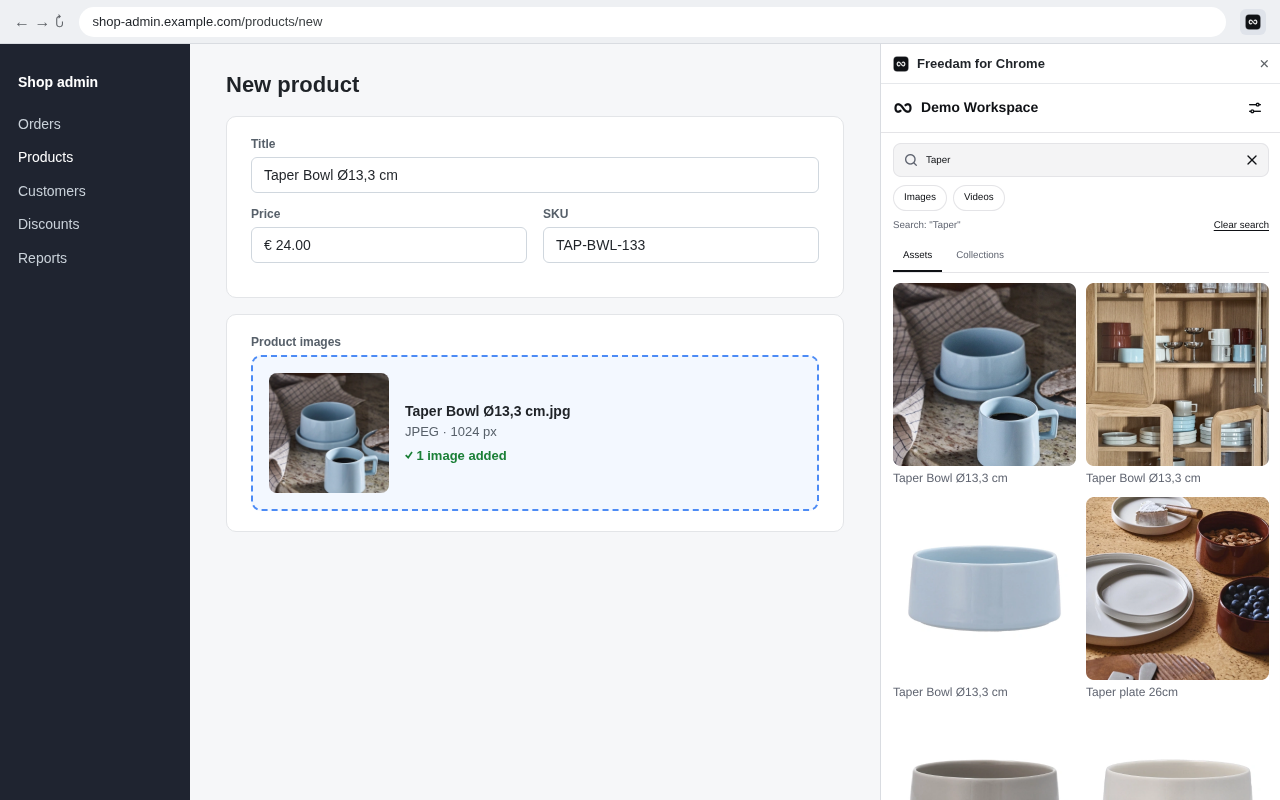Click the Taper Bowl Ø13,3 cm.jpg filename
Screen dimensions: 1280x800
487,411
